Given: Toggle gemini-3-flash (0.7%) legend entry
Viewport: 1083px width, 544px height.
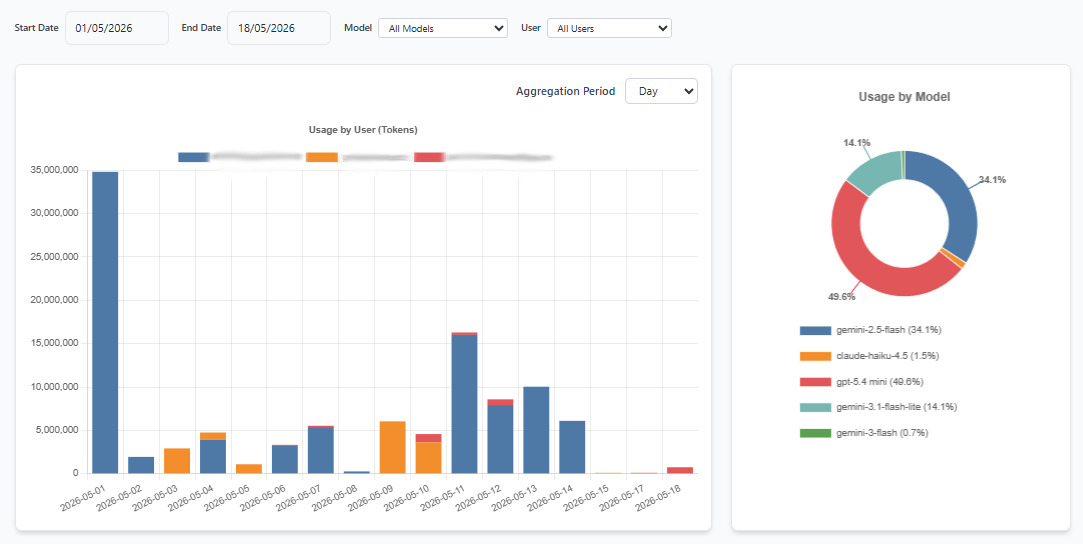Looking at the screenshot, I should (864, 433).
